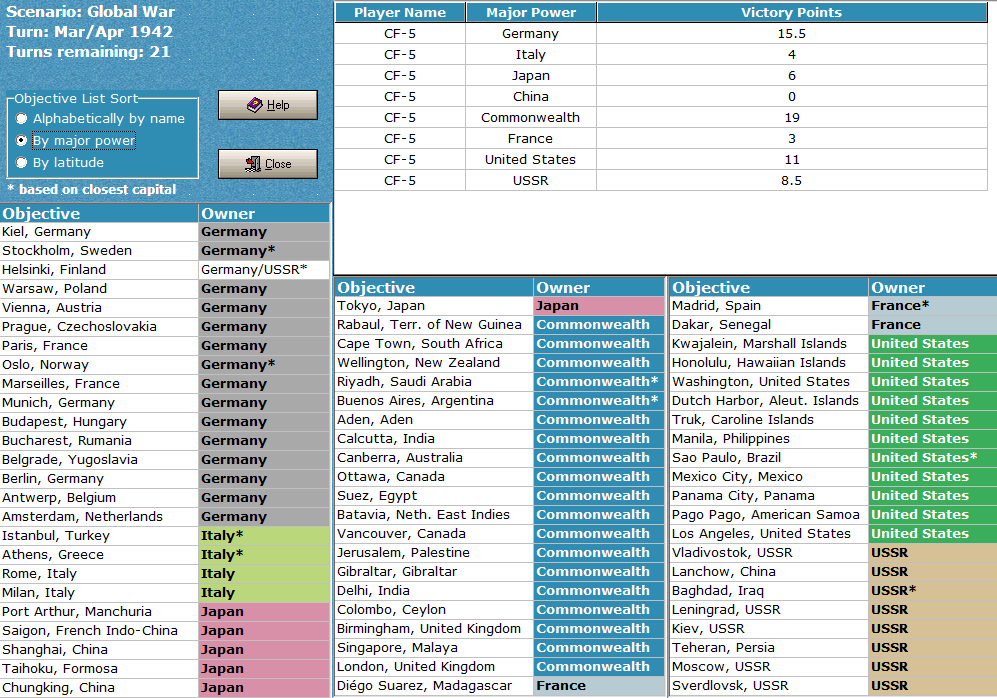Select Alphabetically by name sort option

click(x=101, y=119)
